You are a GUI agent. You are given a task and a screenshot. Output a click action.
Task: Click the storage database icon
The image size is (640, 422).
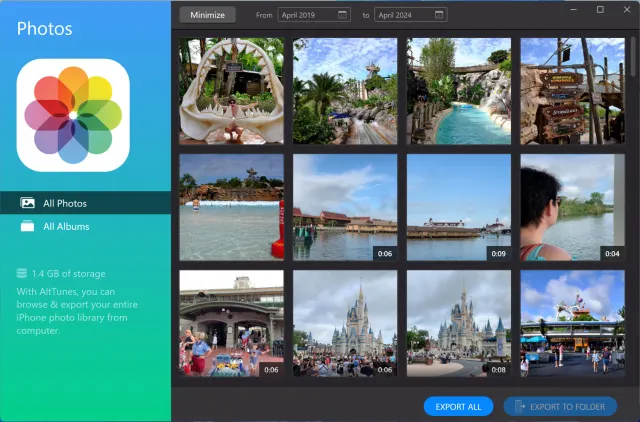(x=21, y=273)
